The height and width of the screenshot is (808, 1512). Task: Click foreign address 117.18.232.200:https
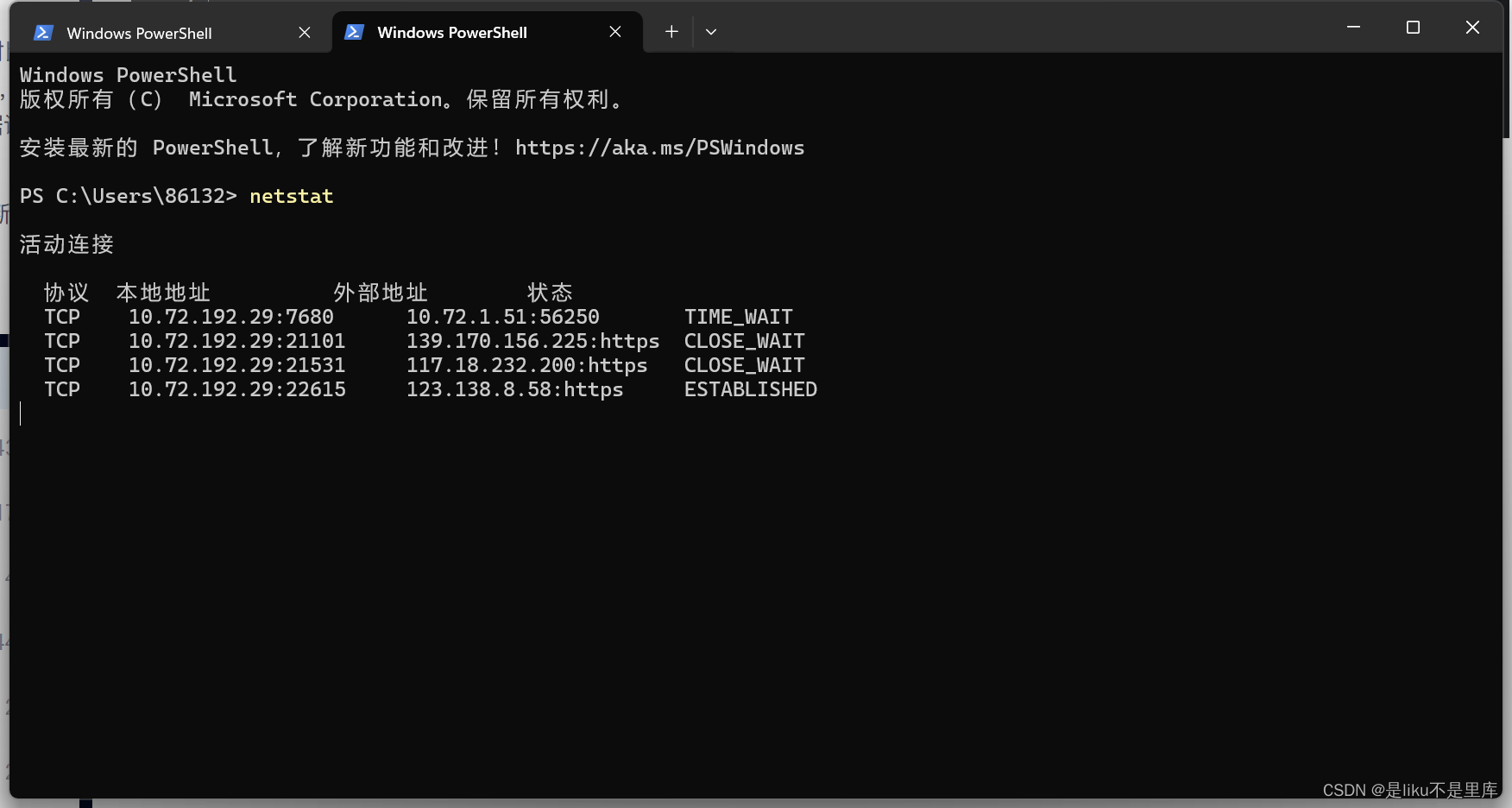(x=527, y=365)
